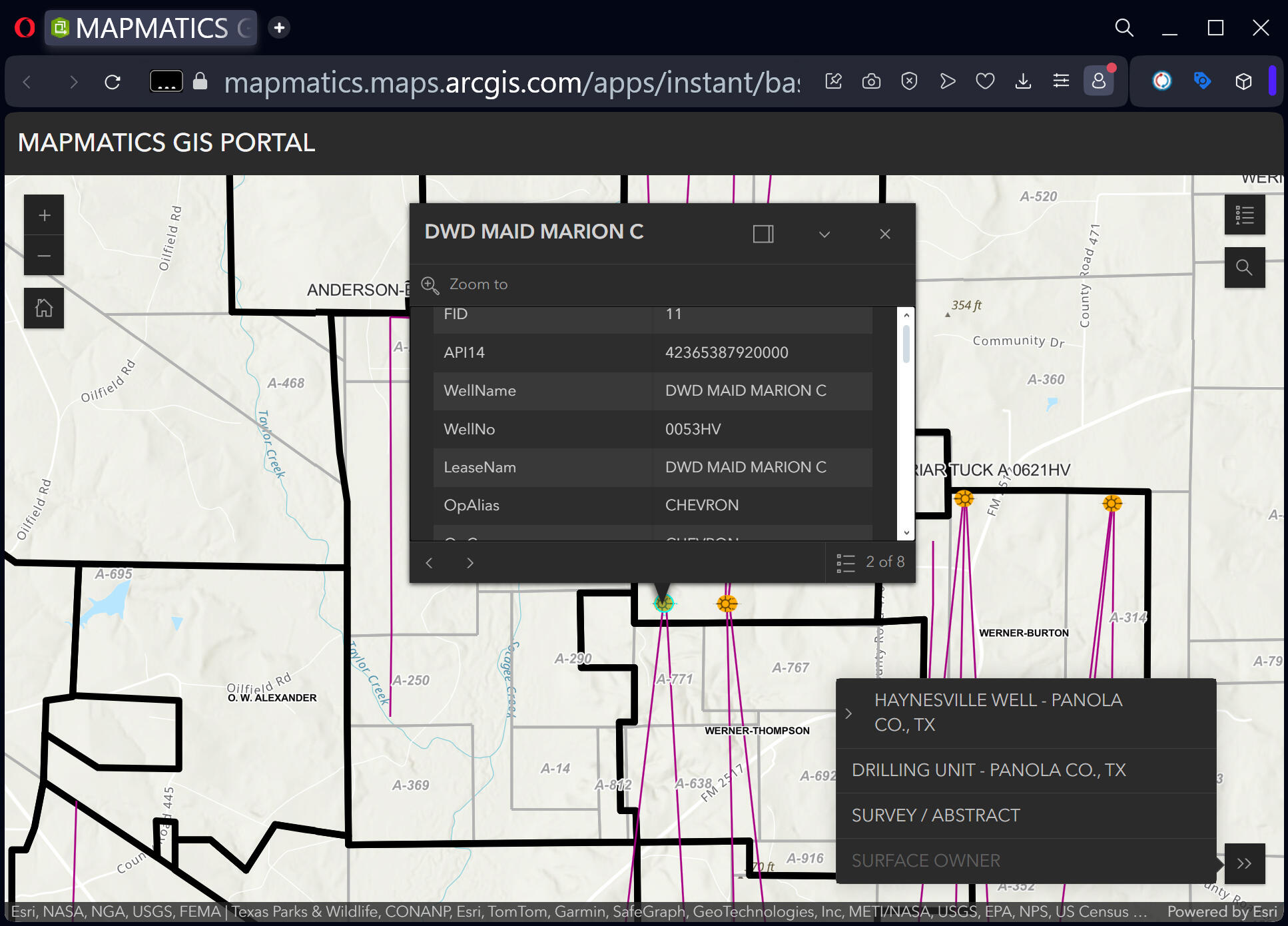Click the map zoom out minus button
1288x926 pixels.
coord(44,256)
